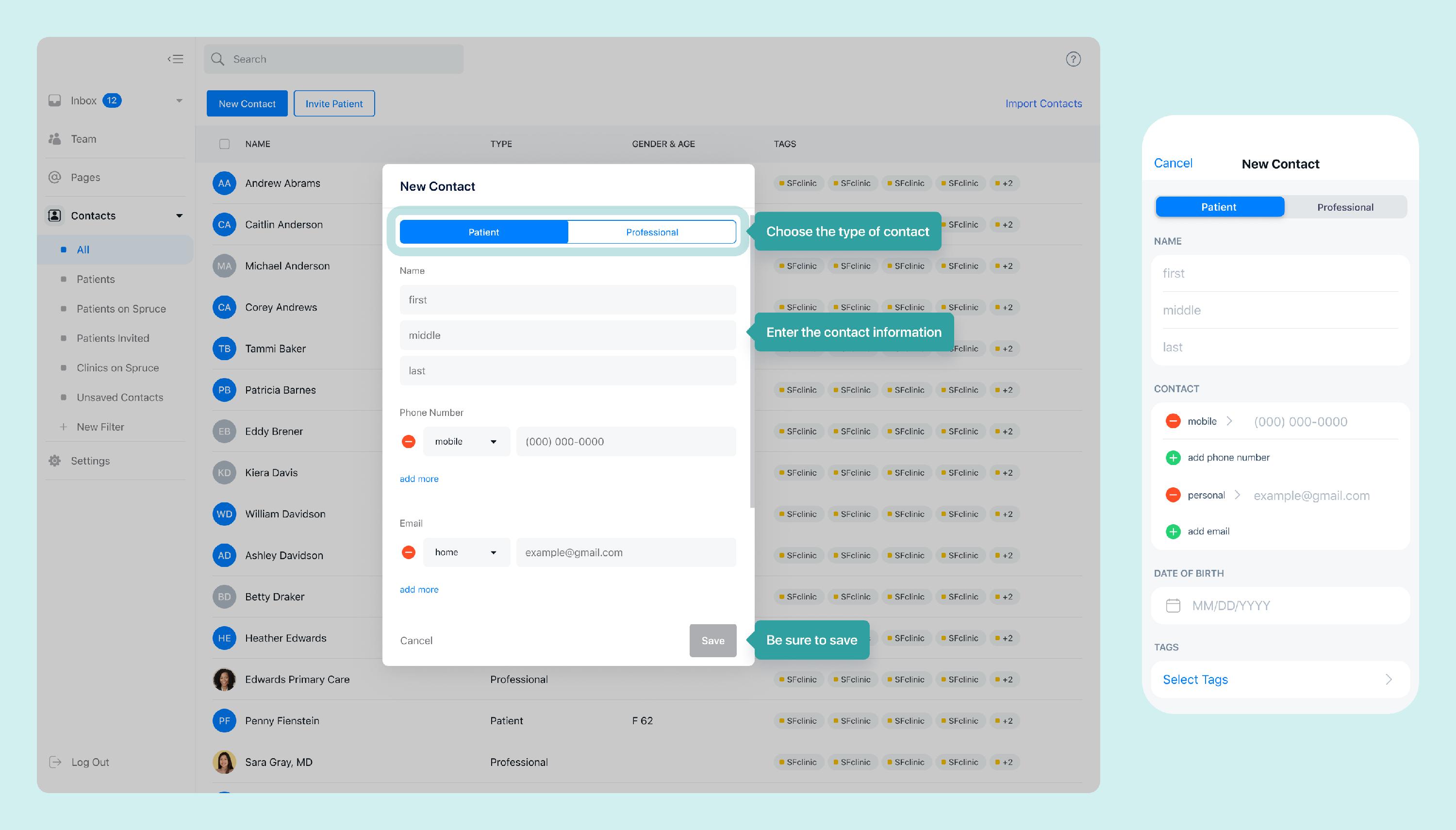This screenshot has width=1456, height=830.
Task: Select the Unsaved Contacts filter
Action: pyautogui.click(x=120, y=398)
